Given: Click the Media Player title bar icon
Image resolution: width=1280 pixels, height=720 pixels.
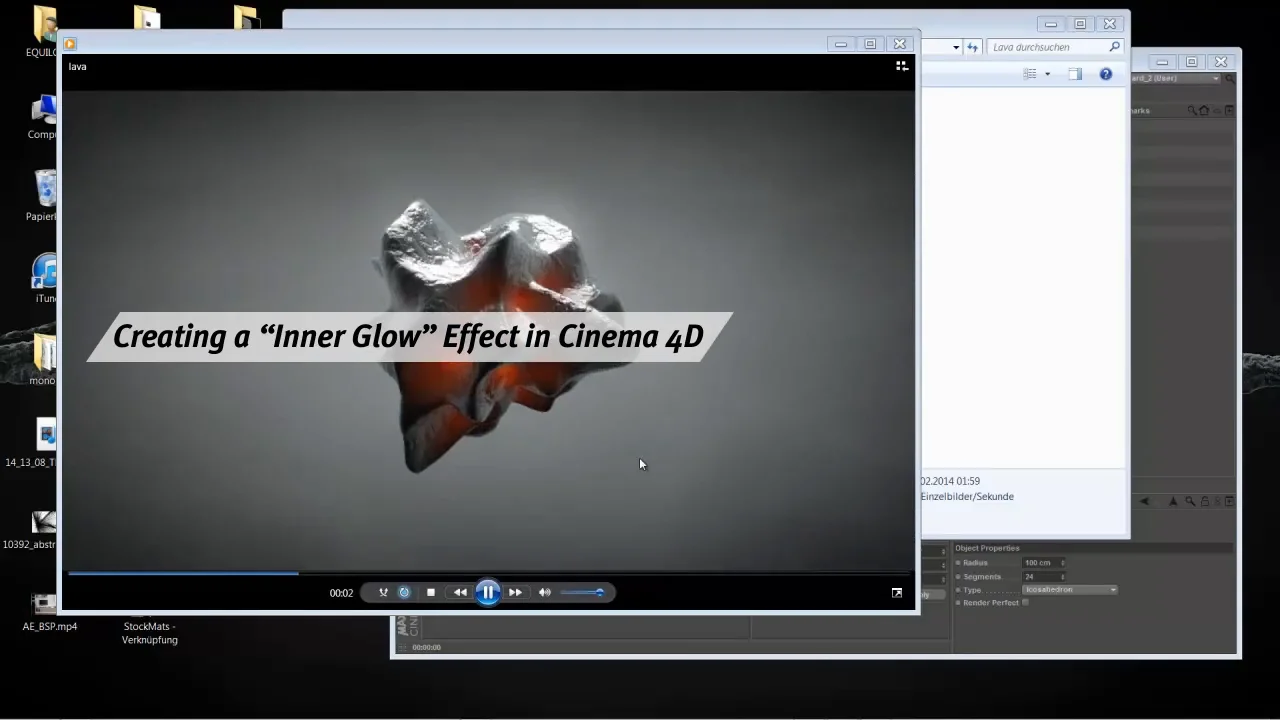Looking at the screenshot, I should click(x=70, y=43).
